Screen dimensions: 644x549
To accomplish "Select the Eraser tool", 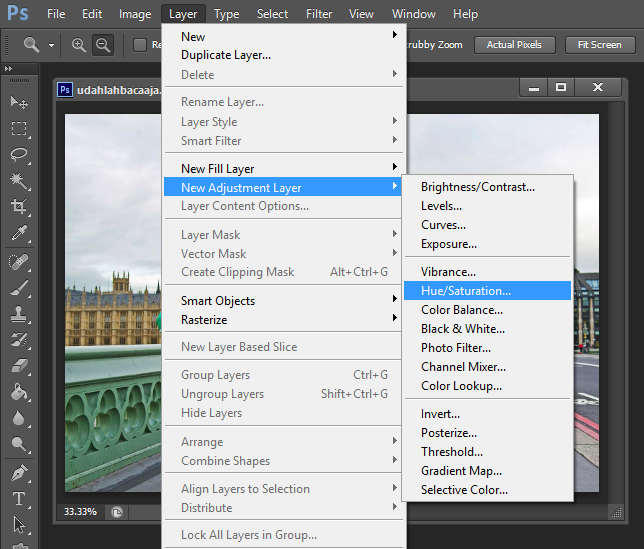I will [19, 365].
